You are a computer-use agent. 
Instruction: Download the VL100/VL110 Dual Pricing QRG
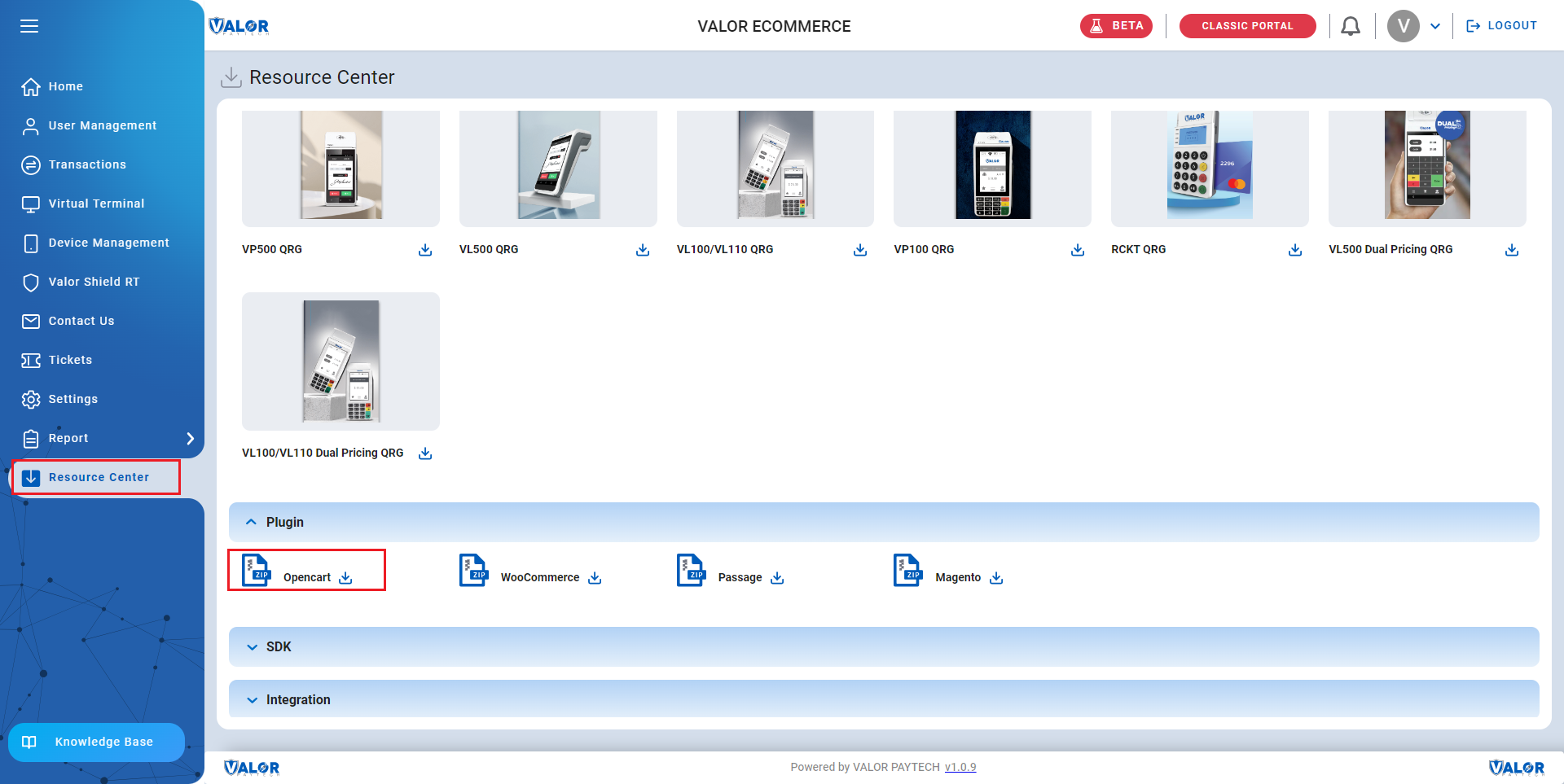[x=425, y=453]
